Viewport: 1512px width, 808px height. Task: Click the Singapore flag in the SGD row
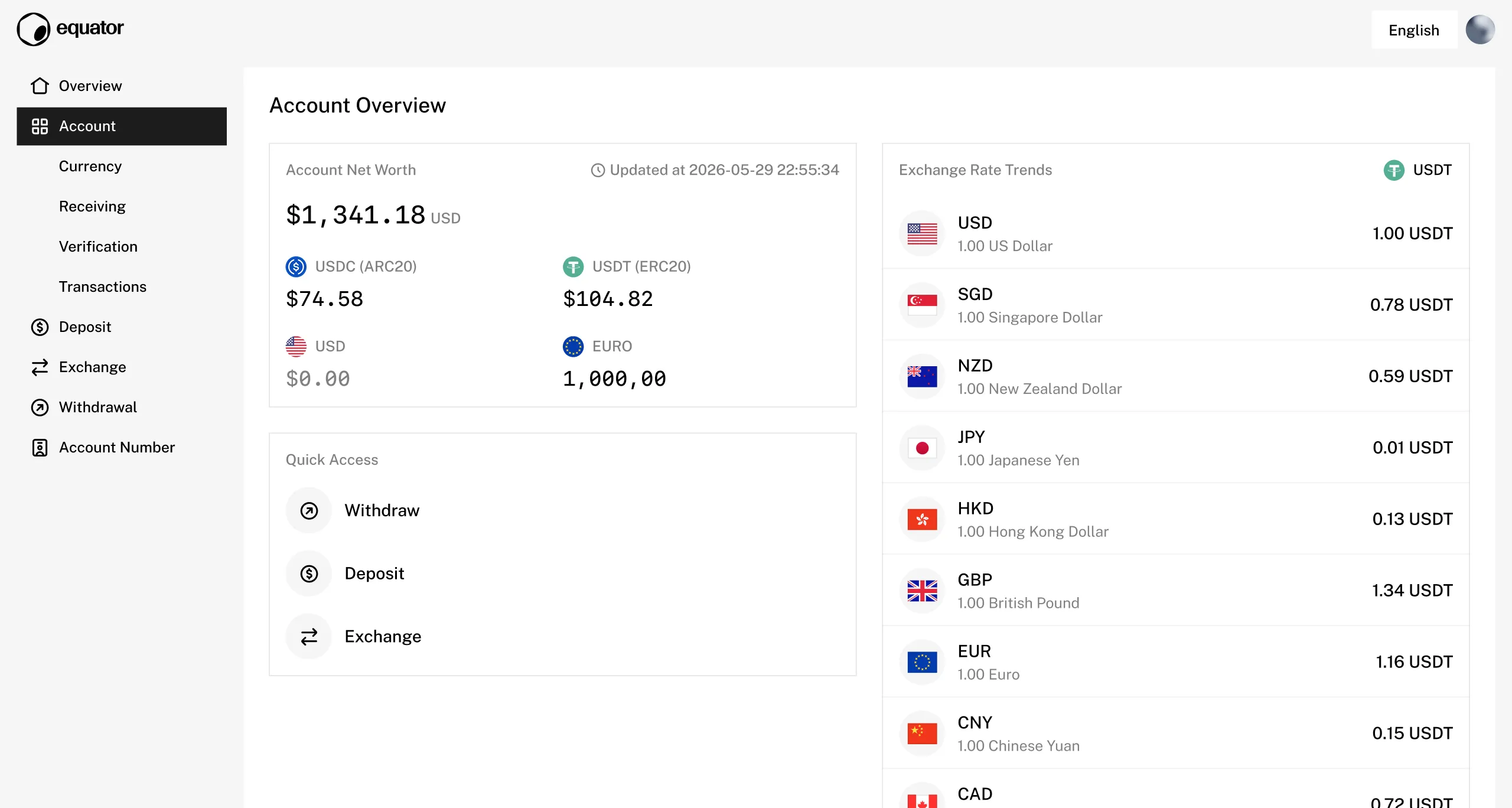pos(922,305)
